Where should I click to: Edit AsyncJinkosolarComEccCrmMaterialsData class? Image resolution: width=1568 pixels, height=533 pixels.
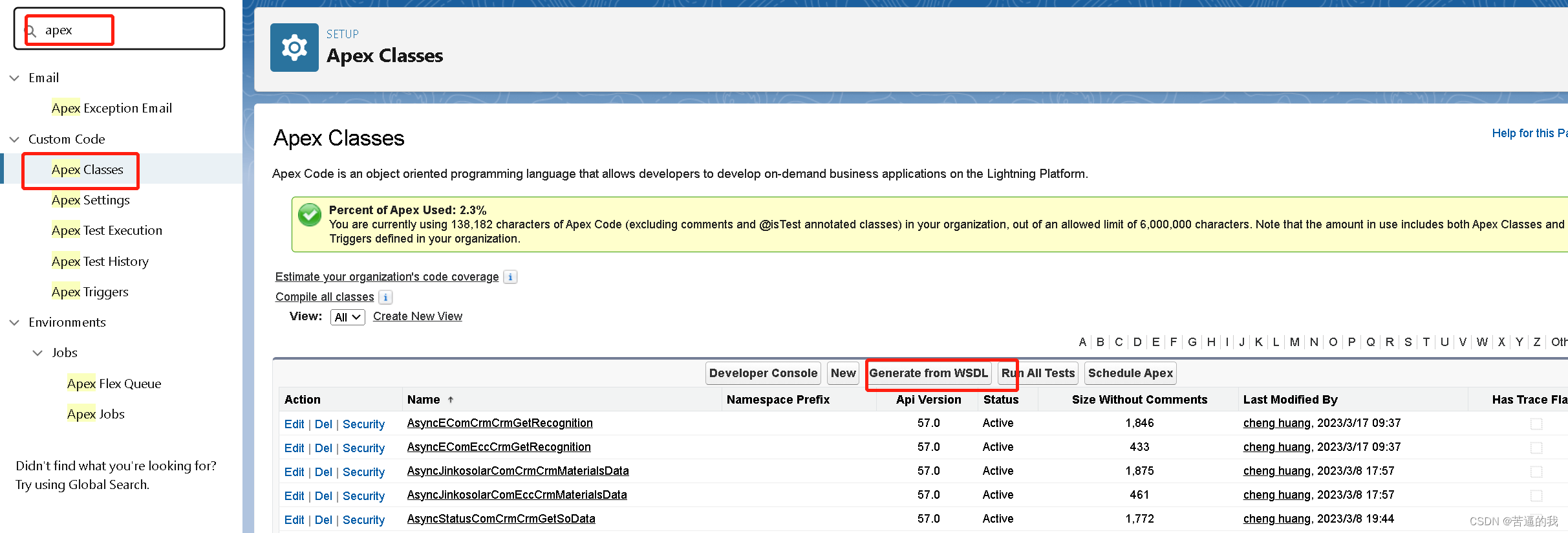pyautogui.click(x=294, y=496)
